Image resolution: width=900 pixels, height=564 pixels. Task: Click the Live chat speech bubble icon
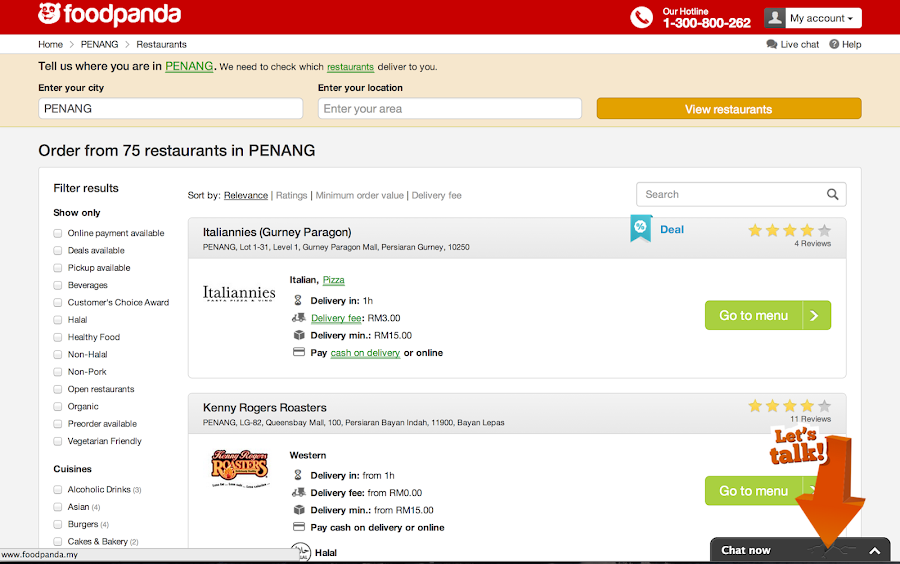click(x=771, y=44)
